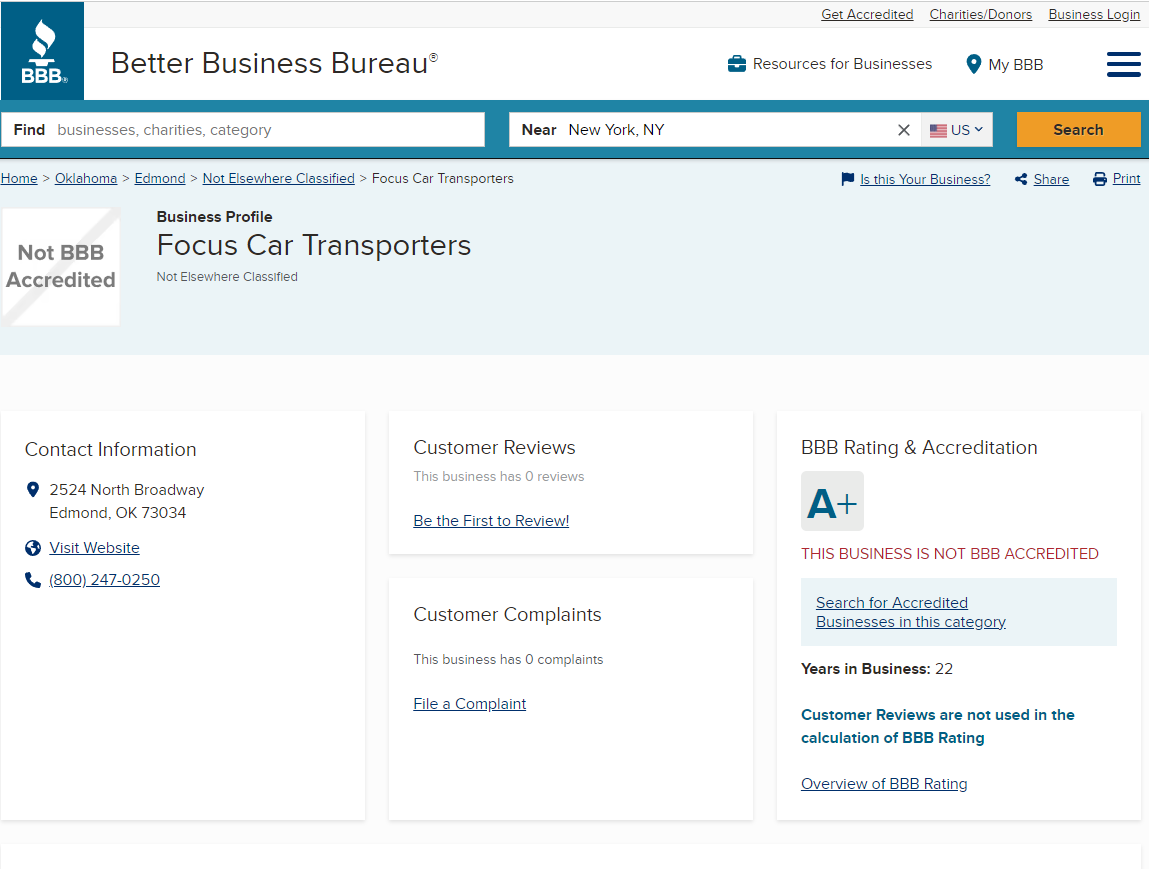Click the globe icon beside Visit Website

[33, 548]
